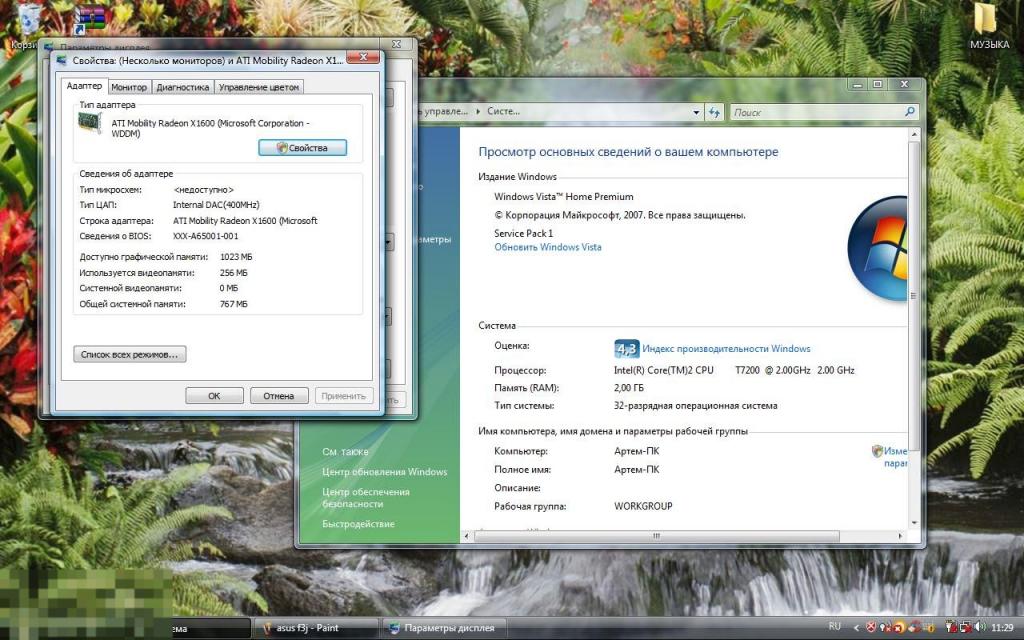The image size is (1024, 640).
Task: Switch to the Управление цветом tab
Action: pos(259,87)
